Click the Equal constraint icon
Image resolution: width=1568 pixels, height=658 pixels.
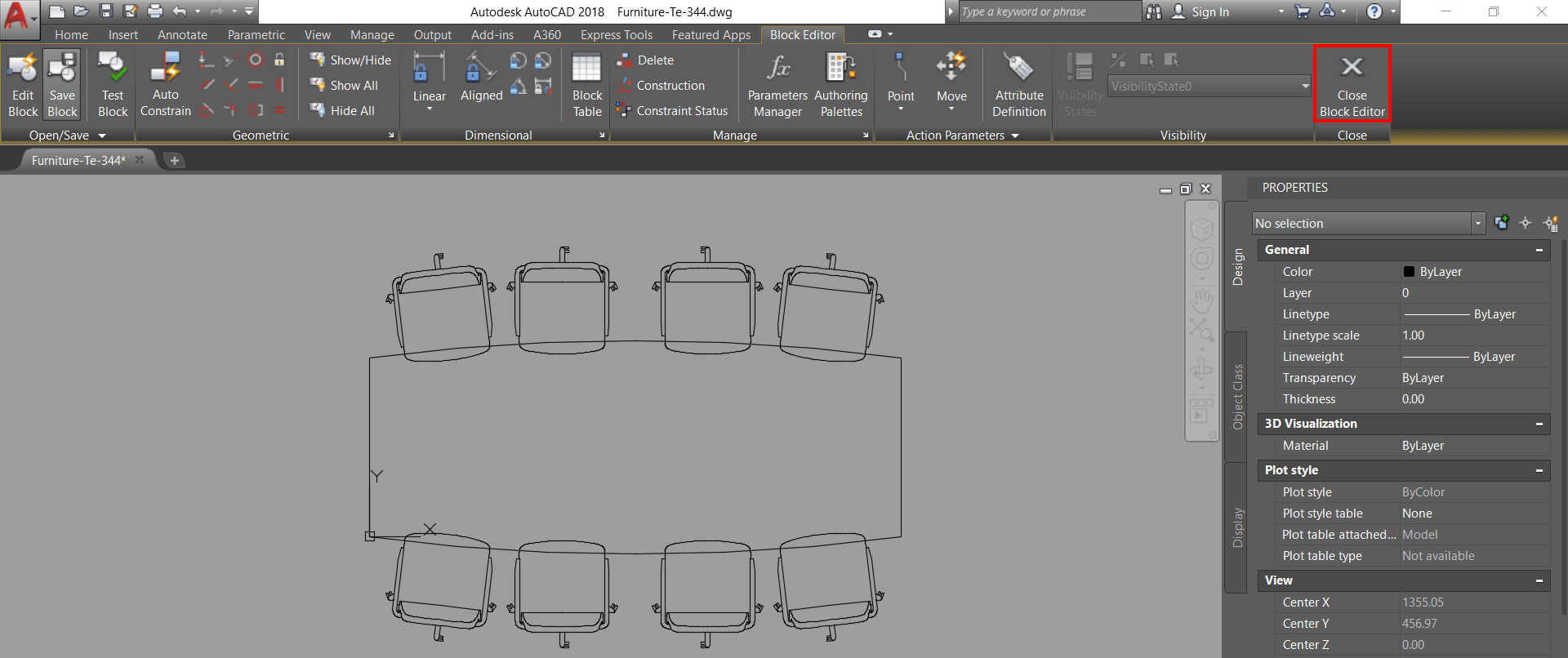point(279,110)
